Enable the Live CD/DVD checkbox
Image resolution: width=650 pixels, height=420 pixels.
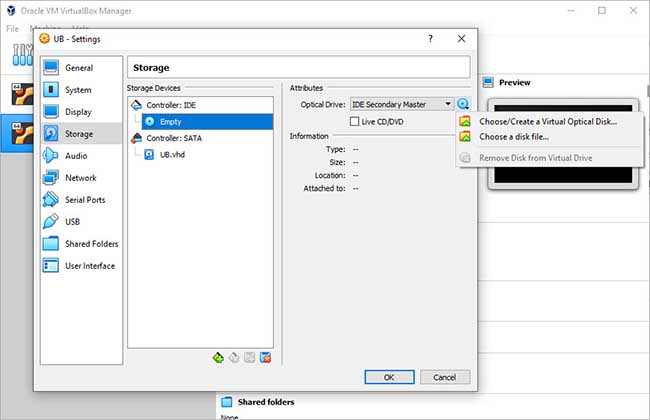354,121
